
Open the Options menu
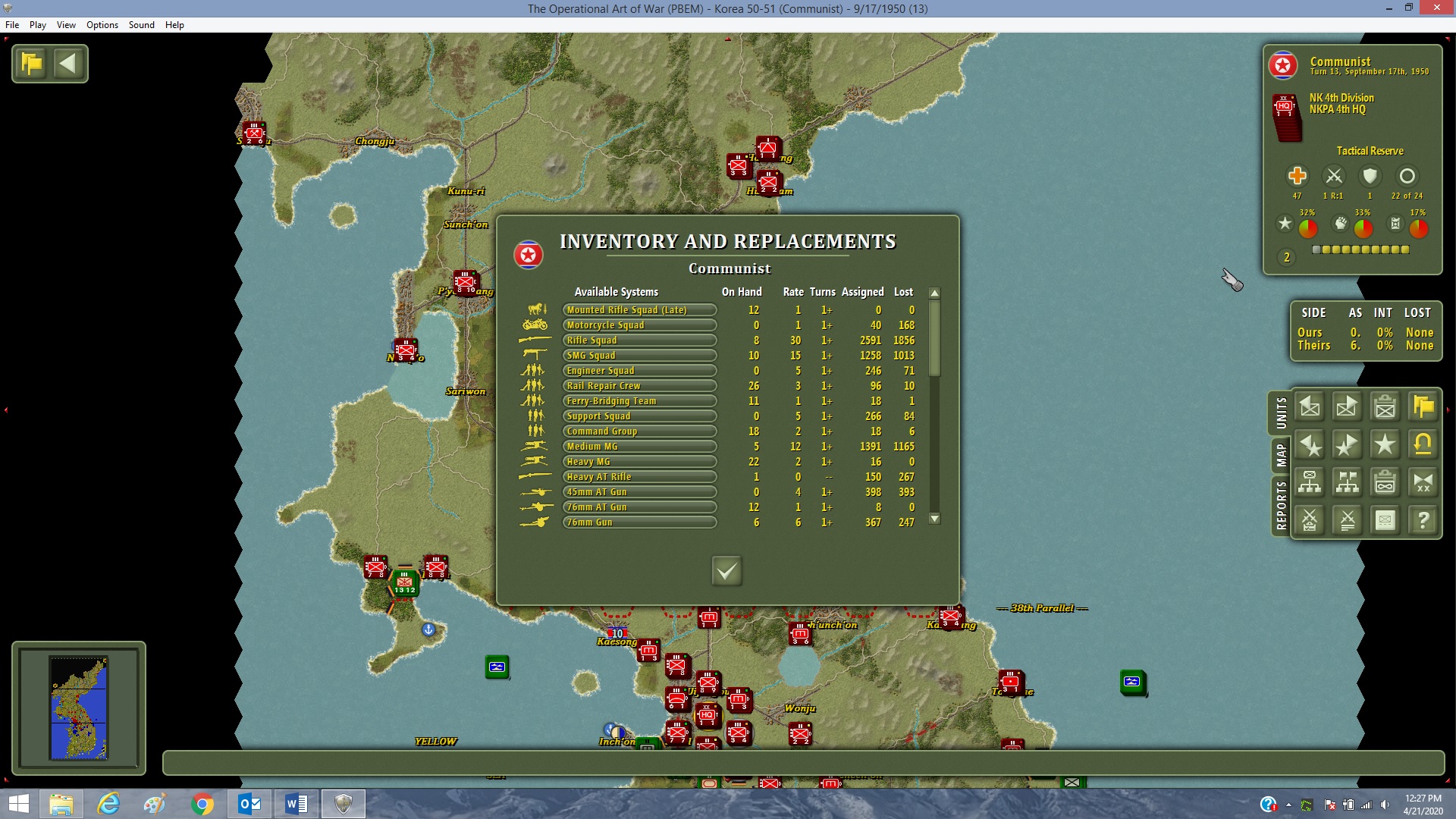[x=102, y=25]
